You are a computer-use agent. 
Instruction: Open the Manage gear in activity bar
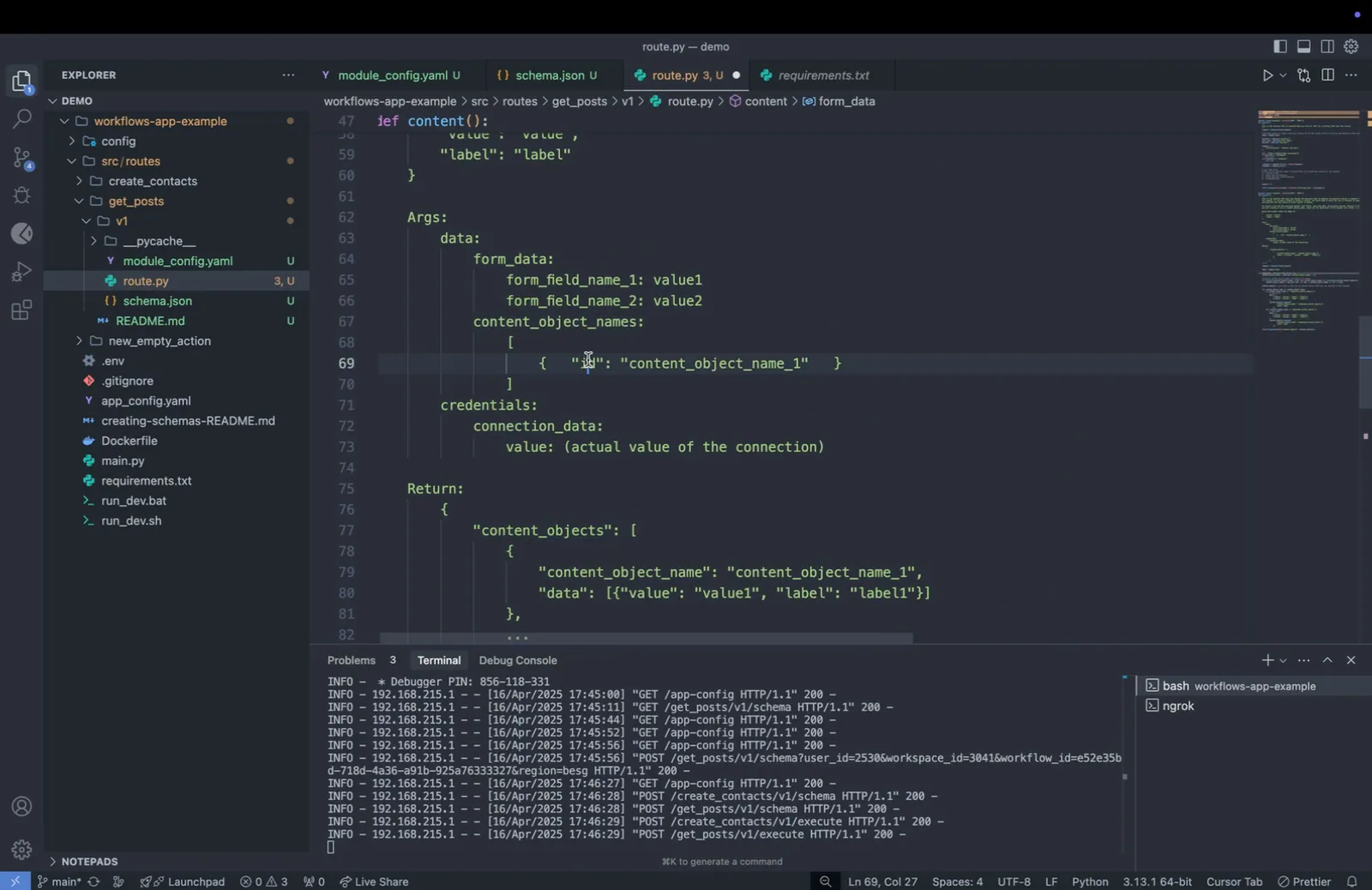coord(21,850)
